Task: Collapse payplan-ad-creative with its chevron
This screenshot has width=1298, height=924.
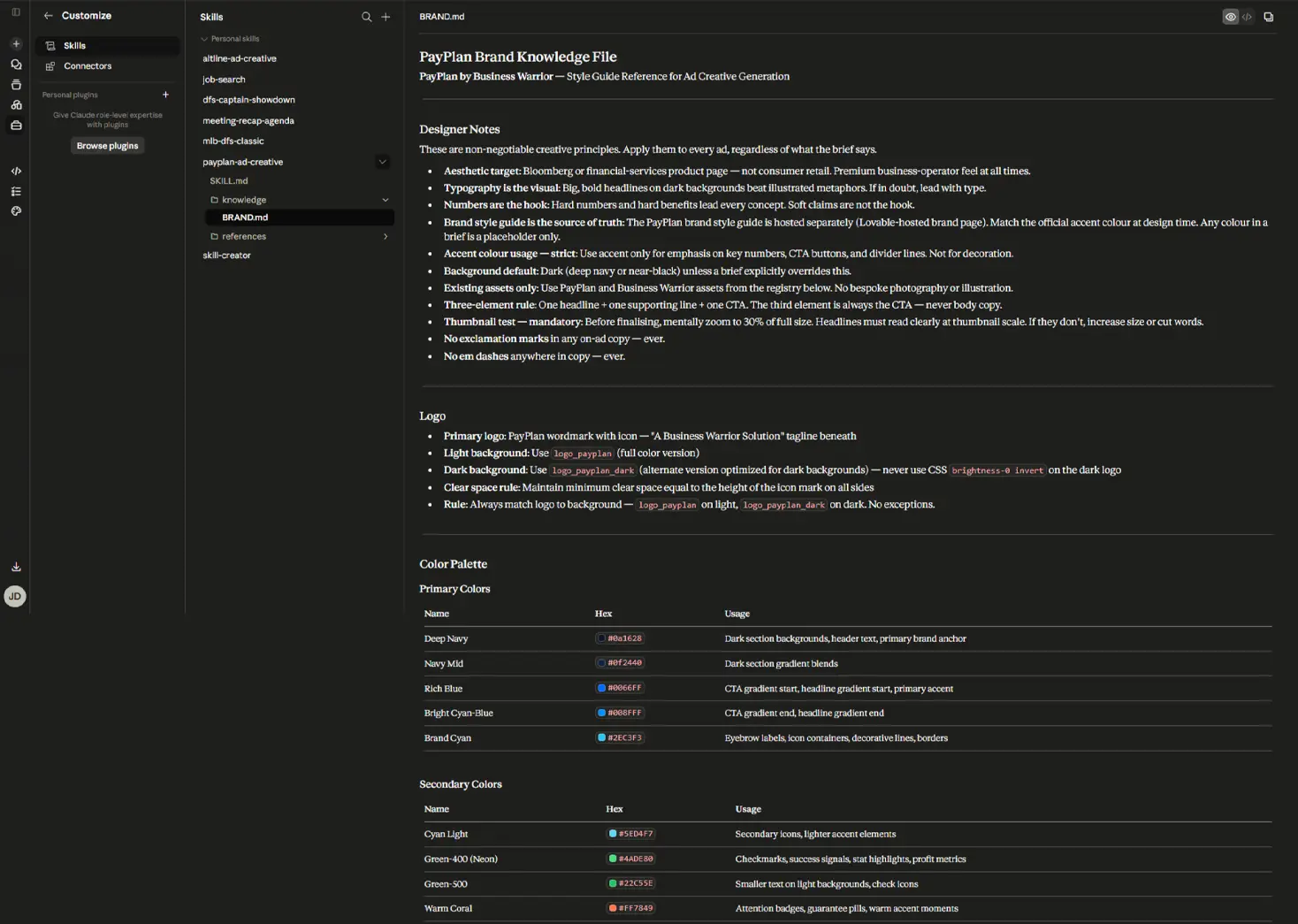Action: coord(383,162)
